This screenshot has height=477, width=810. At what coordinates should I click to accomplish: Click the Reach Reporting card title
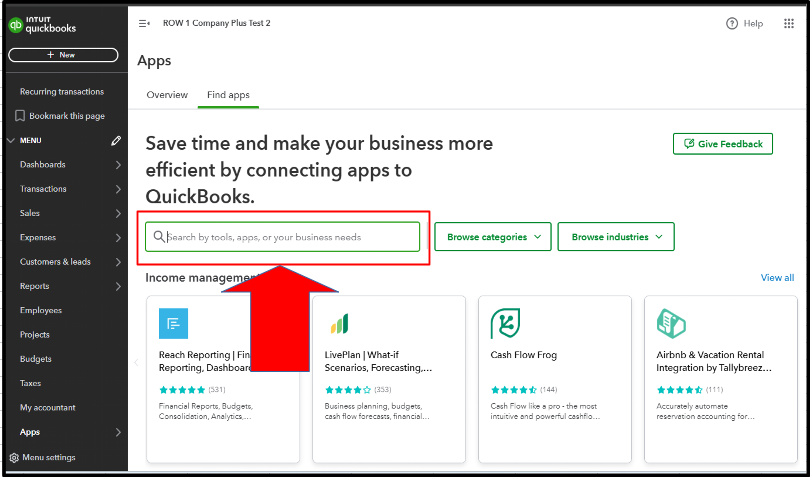click(205, 361)
